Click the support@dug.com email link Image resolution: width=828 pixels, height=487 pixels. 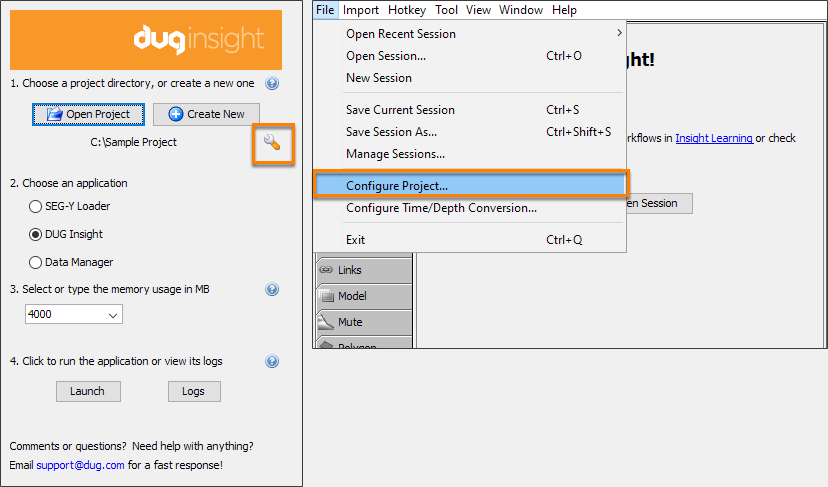(80, 465)
